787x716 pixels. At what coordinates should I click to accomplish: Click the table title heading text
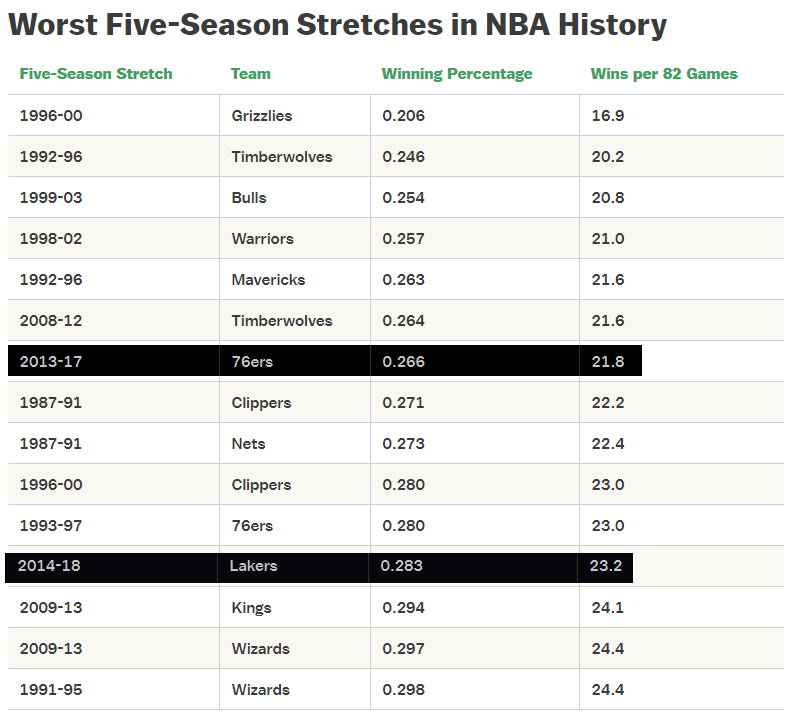click(338, 25)
